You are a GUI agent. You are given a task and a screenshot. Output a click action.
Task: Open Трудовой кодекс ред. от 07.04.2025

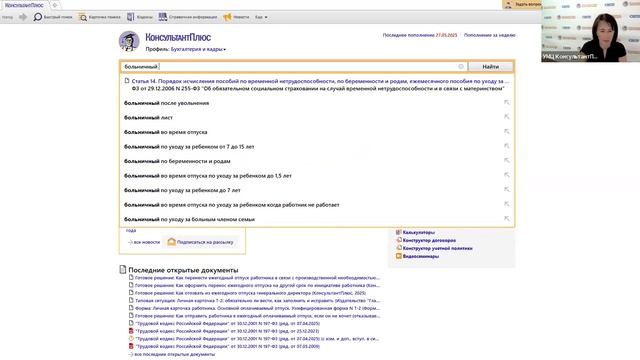(x=227, y=323)
